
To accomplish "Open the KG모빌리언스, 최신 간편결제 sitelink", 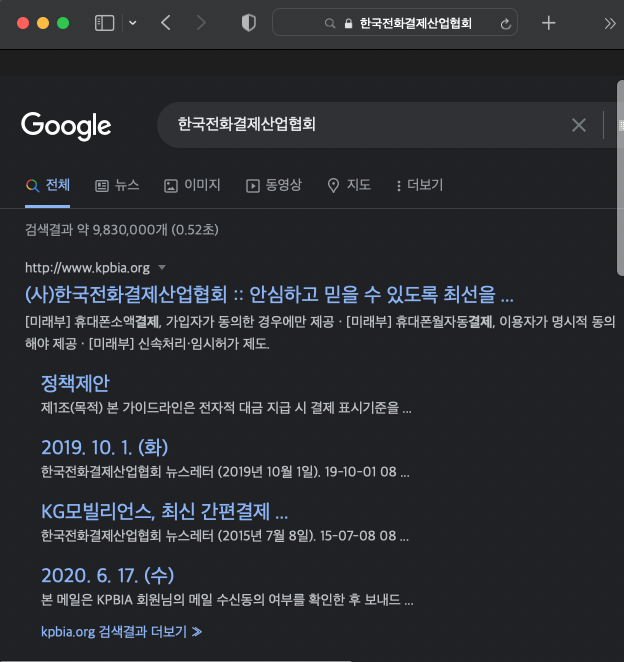I will 165,511.
